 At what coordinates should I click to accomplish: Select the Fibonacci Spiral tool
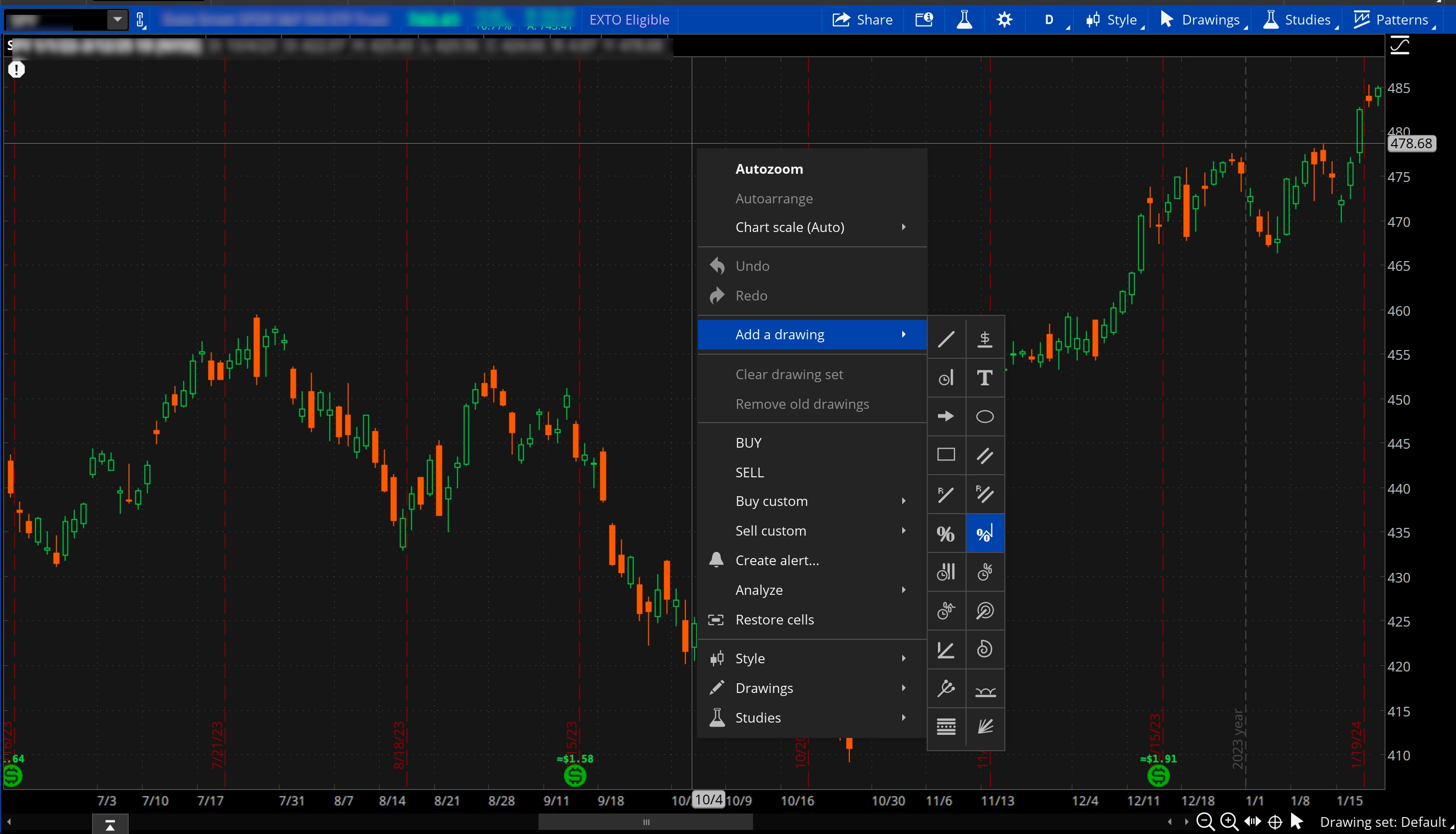point(985,650)
